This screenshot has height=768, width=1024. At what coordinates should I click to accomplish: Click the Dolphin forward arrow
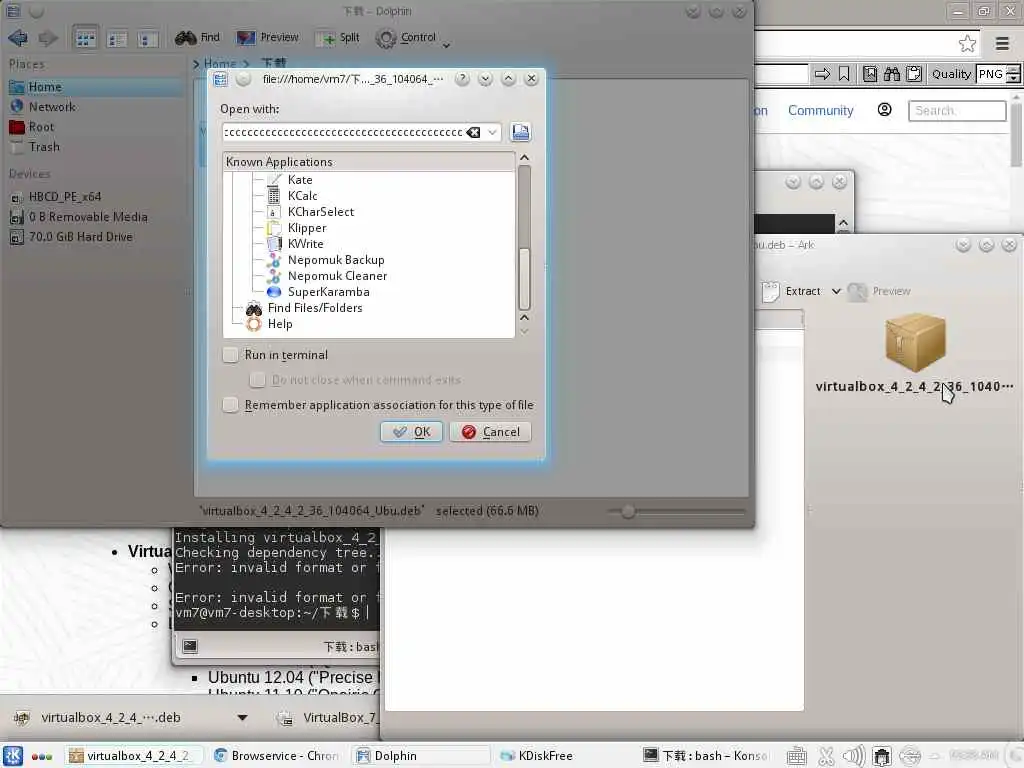pos(48,38)
